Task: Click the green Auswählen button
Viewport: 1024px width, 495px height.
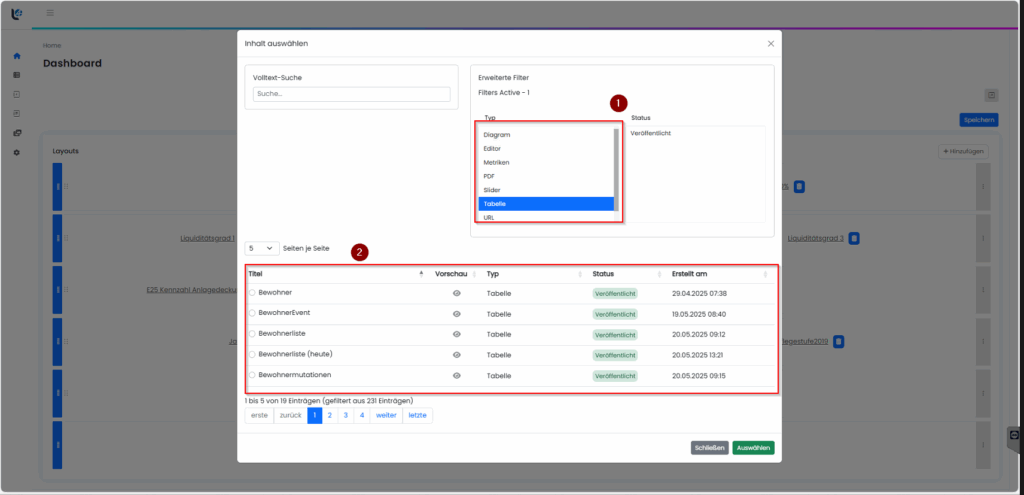Action: click(x=753, y=448)
